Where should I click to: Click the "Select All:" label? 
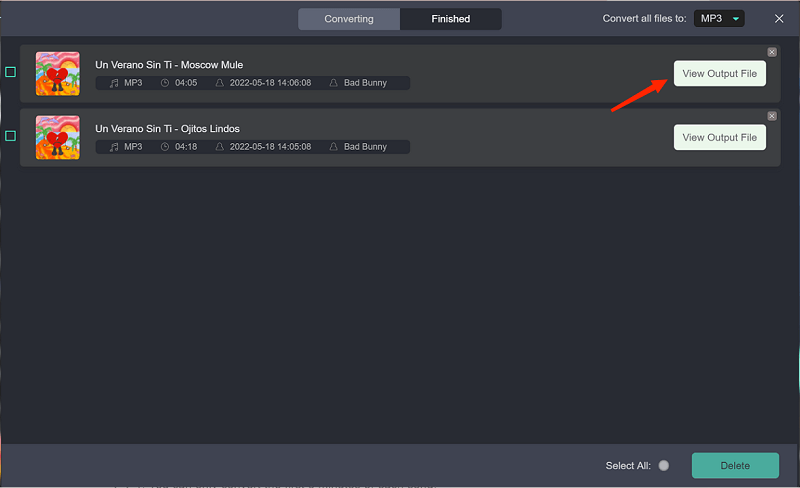point(628,466)
